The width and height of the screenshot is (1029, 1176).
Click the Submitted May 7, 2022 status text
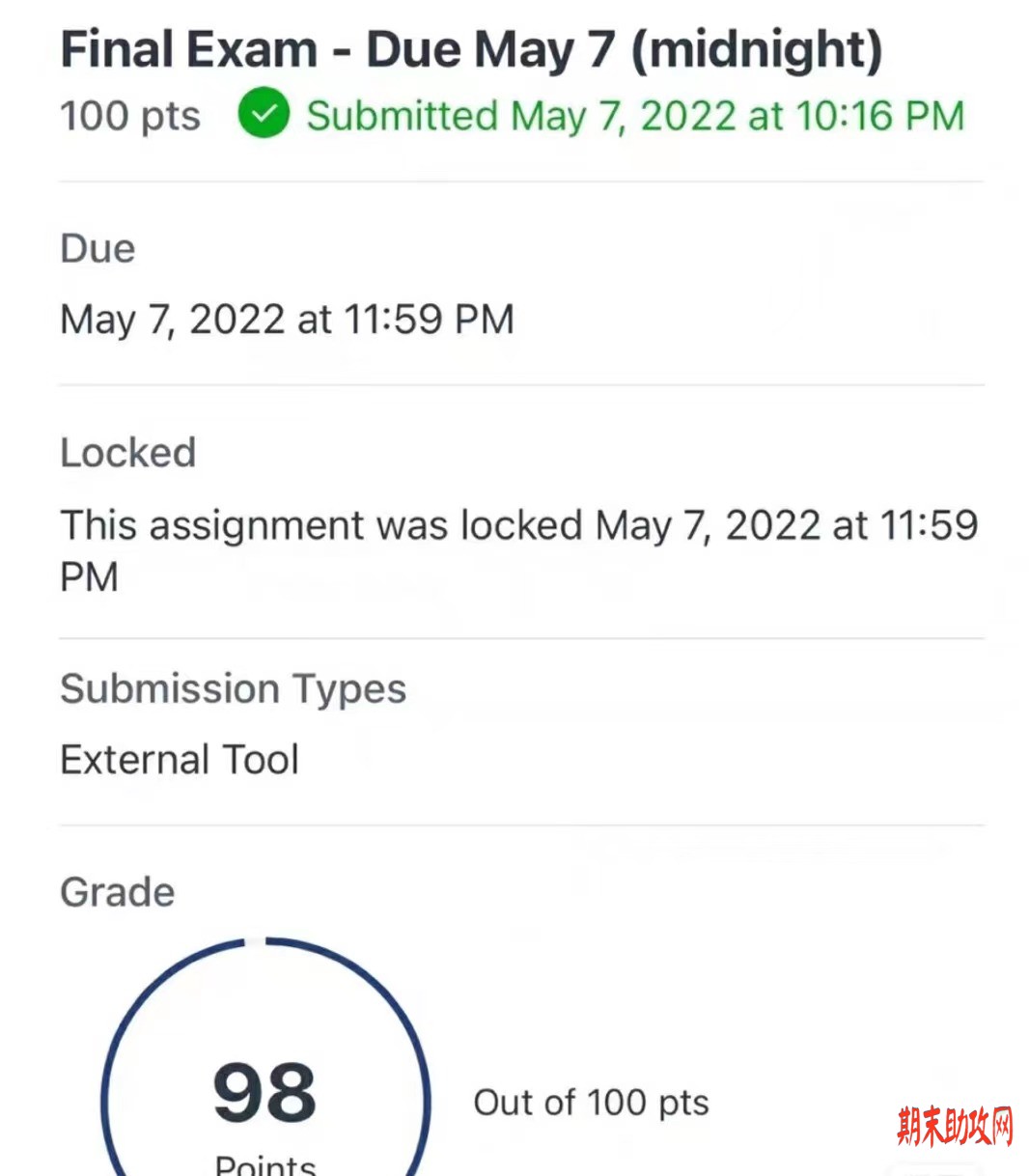(x=635, y=116)
